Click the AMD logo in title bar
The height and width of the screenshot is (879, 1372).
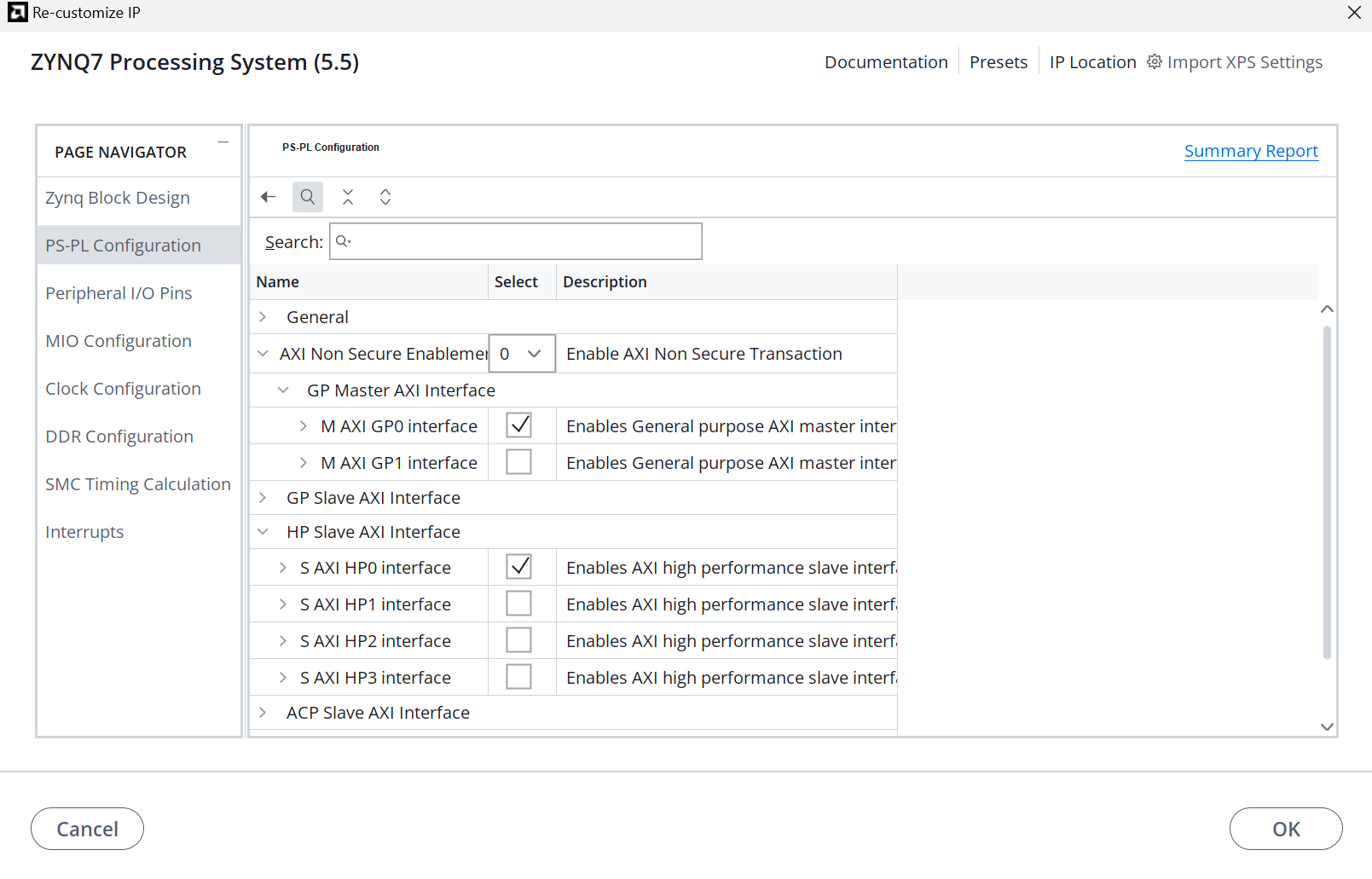pos(17,12)
